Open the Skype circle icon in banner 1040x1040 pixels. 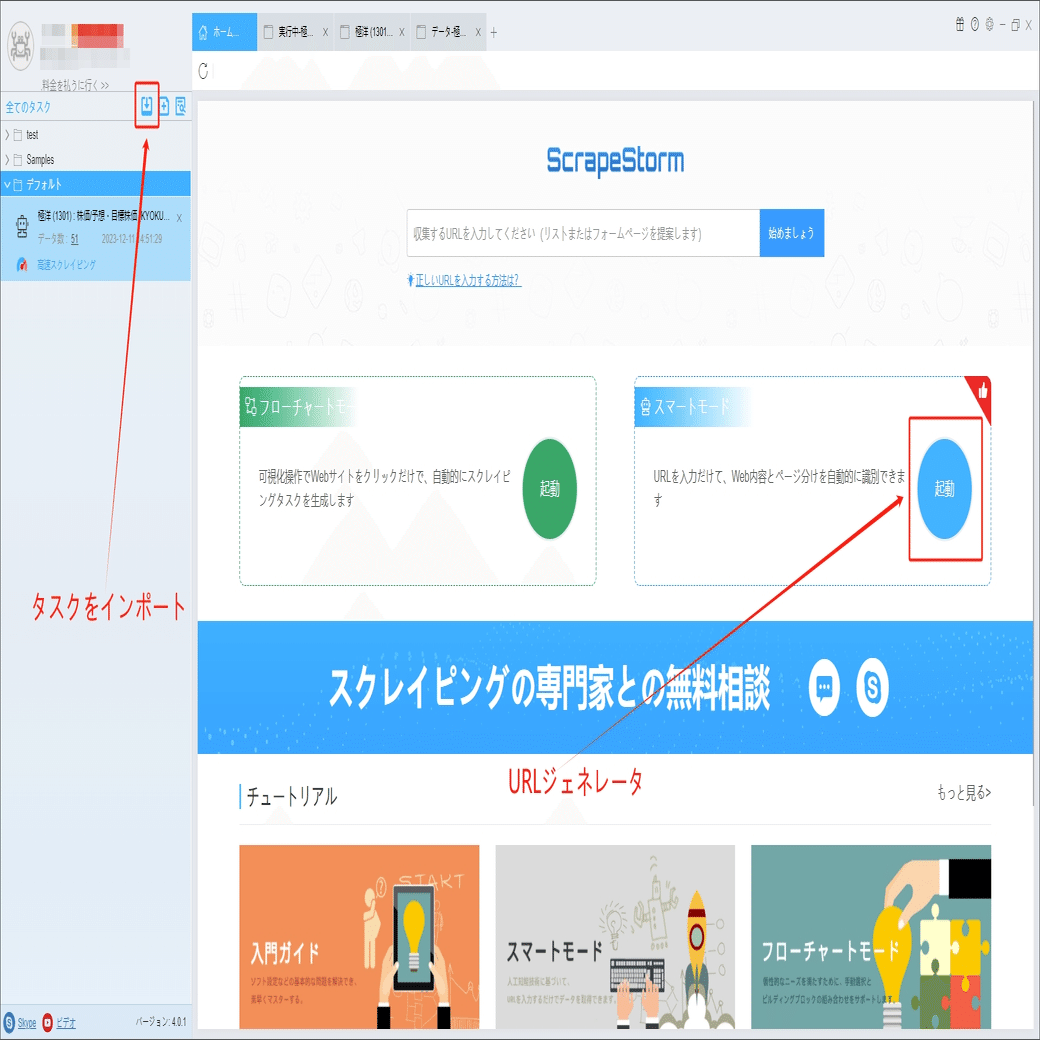tap(872, 687)
